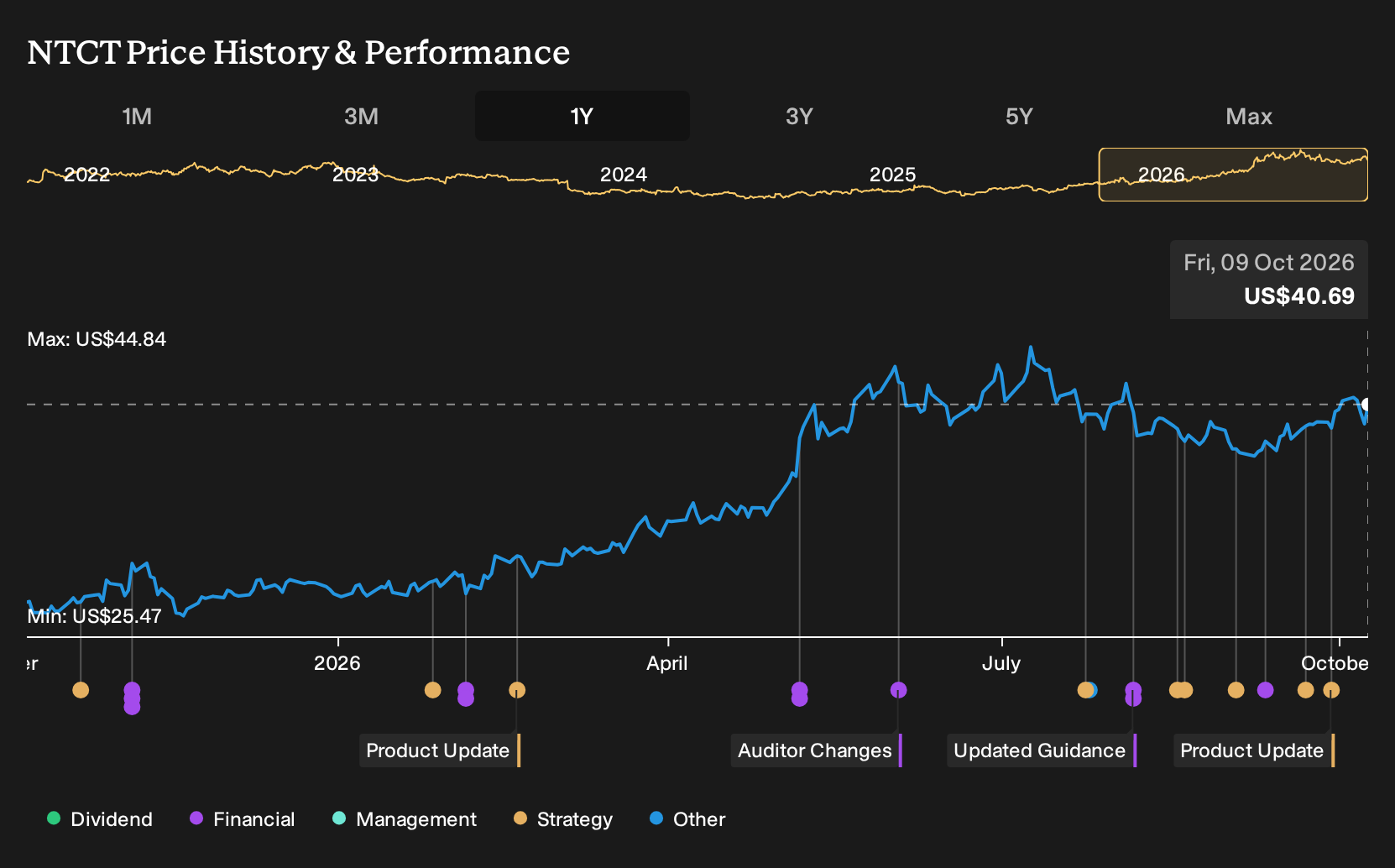Toggle Strategy events in the legend
This screenshot has width=1395, height=868.
[563, 819]
